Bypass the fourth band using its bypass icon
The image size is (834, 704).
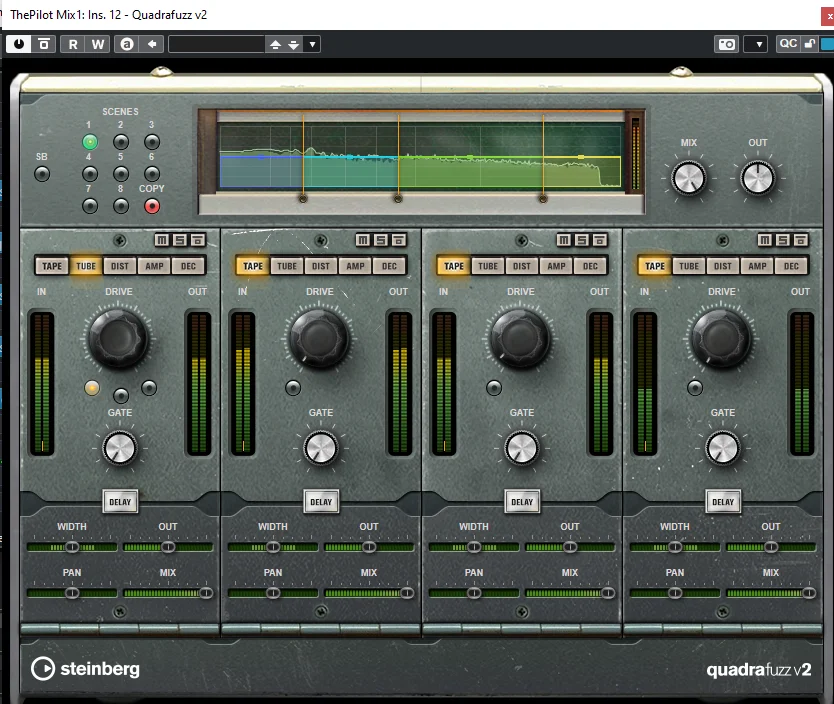click(800, 240)
